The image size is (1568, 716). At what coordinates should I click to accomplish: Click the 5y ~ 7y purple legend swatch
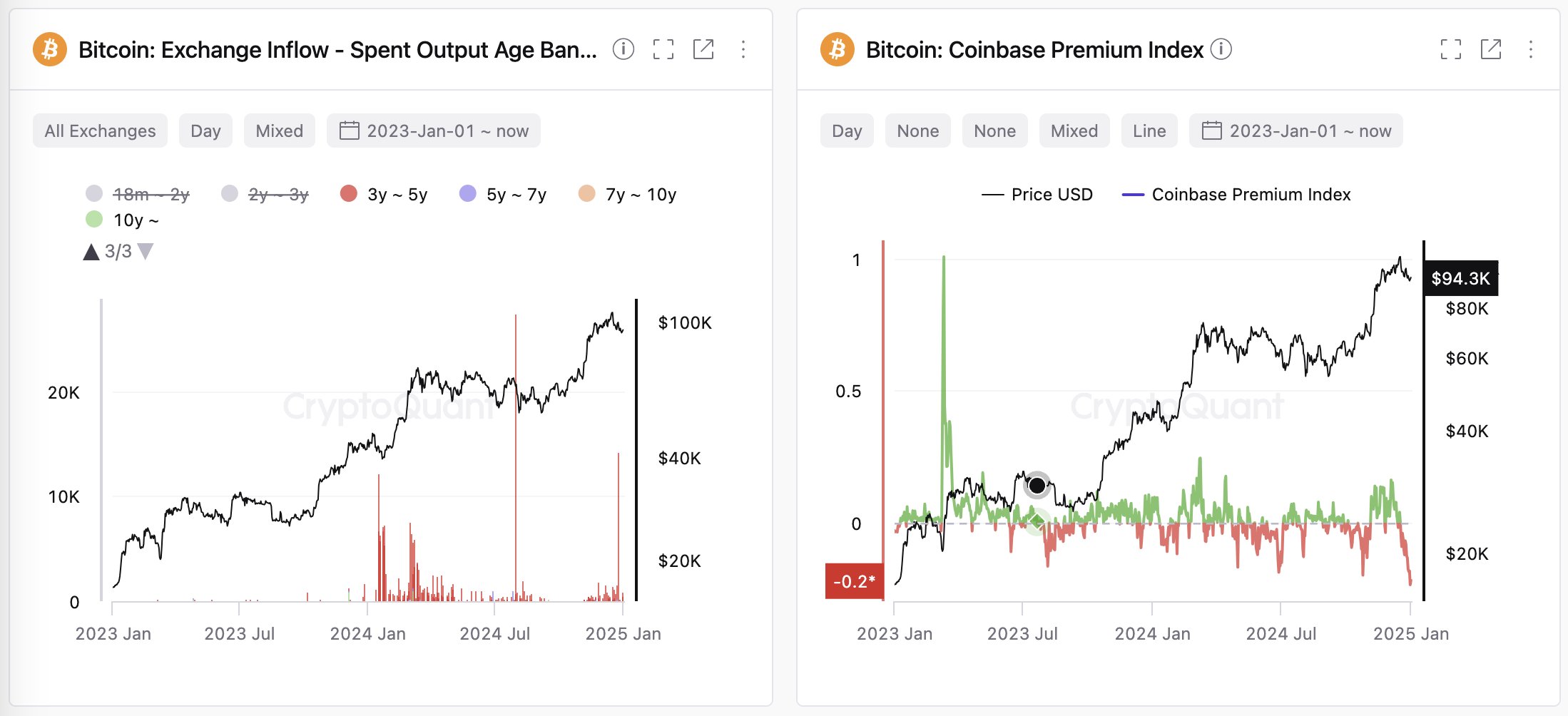pyautogui.click(x=468, y=193)
